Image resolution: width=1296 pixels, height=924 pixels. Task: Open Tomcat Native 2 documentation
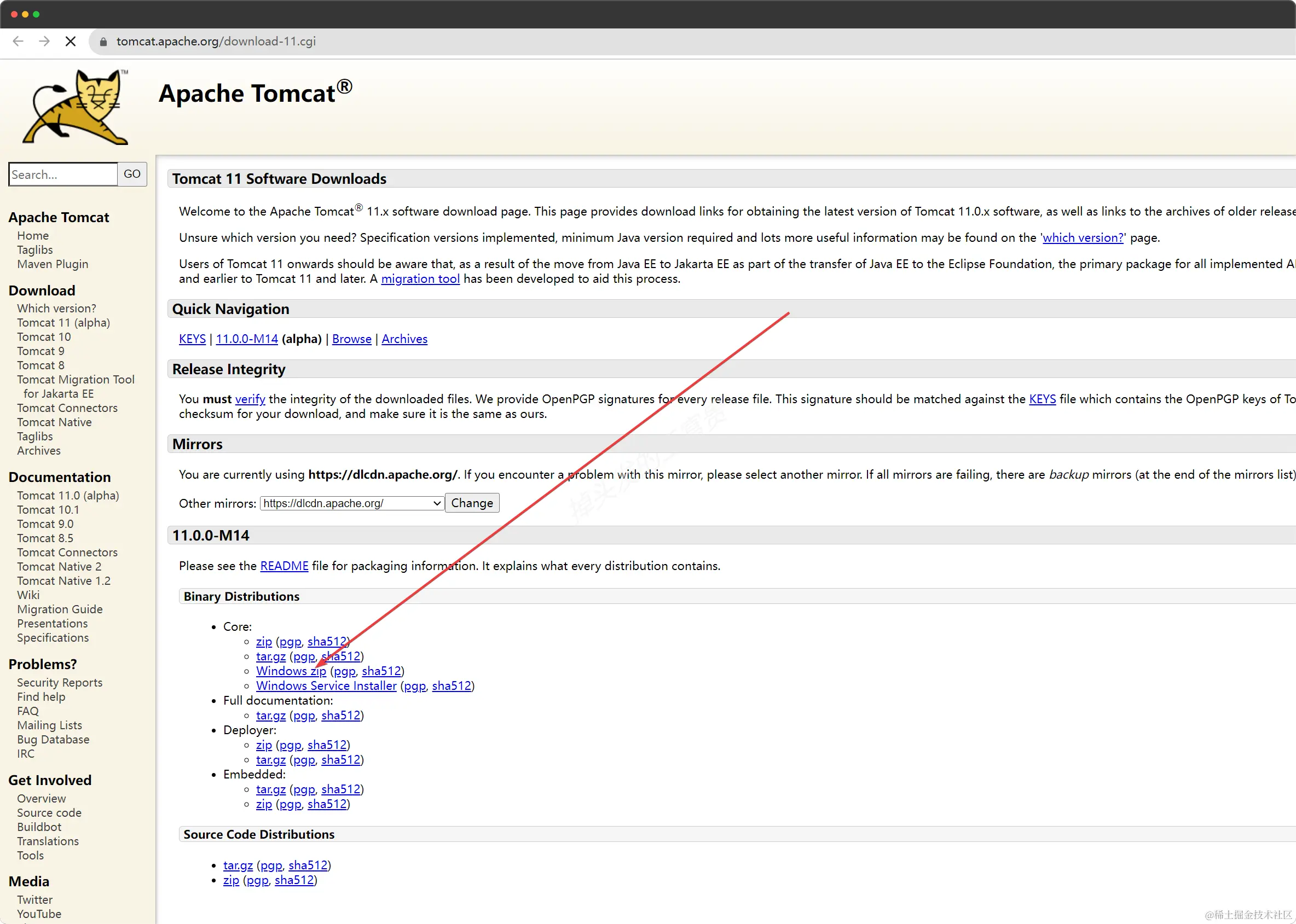point(59,567)
